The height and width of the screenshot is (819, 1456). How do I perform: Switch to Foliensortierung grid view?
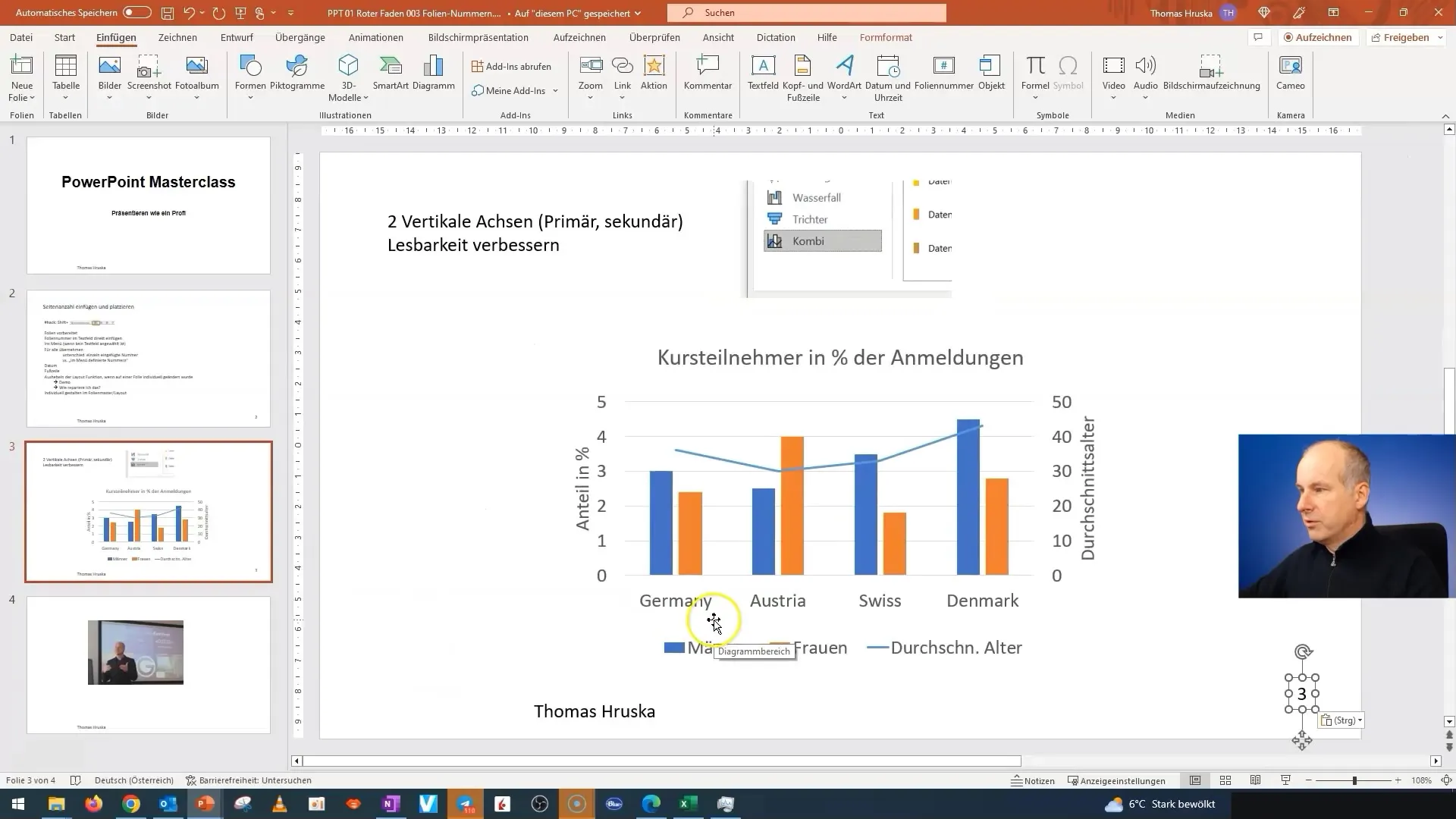click(1225, 780)
